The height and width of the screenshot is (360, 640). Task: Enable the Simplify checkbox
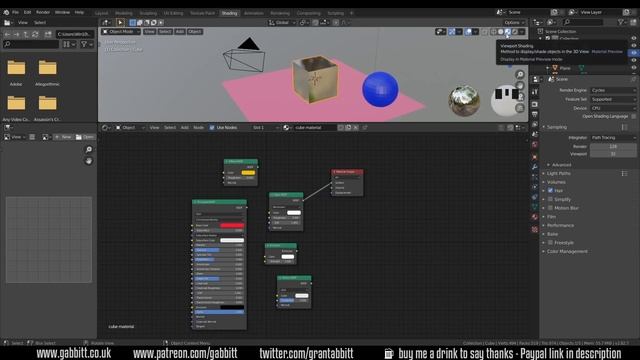550,199
